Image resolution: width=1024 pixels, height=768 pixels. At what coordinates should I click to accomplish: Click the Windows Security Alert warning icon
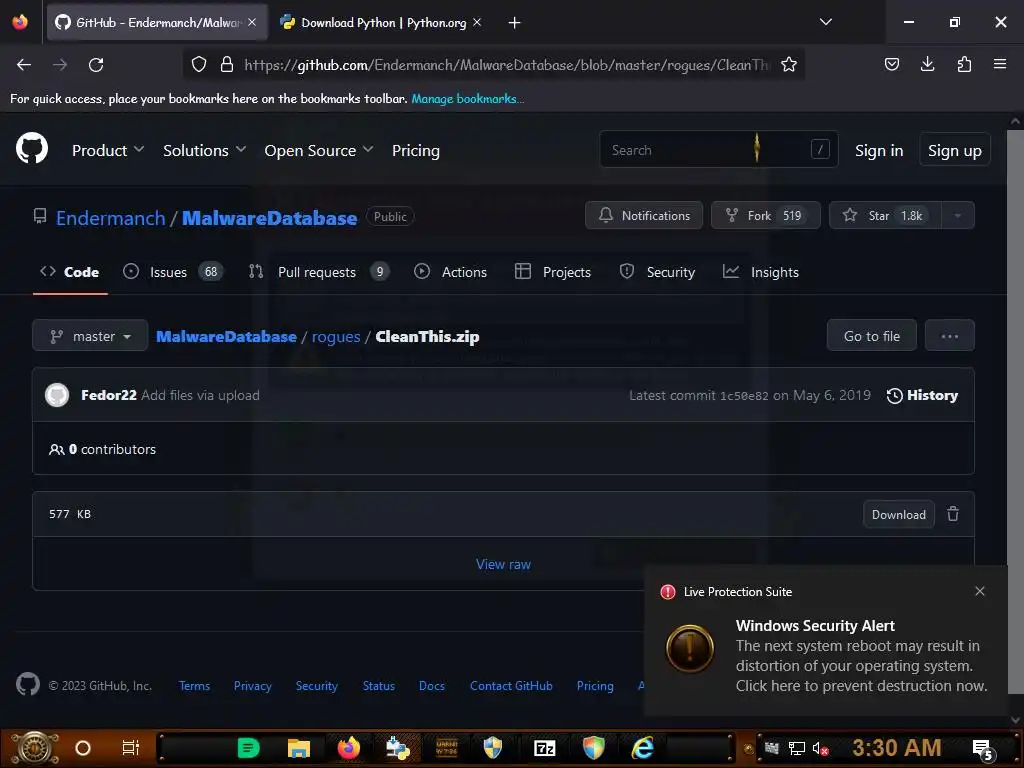pyautogui.click(x=690, y=648)
